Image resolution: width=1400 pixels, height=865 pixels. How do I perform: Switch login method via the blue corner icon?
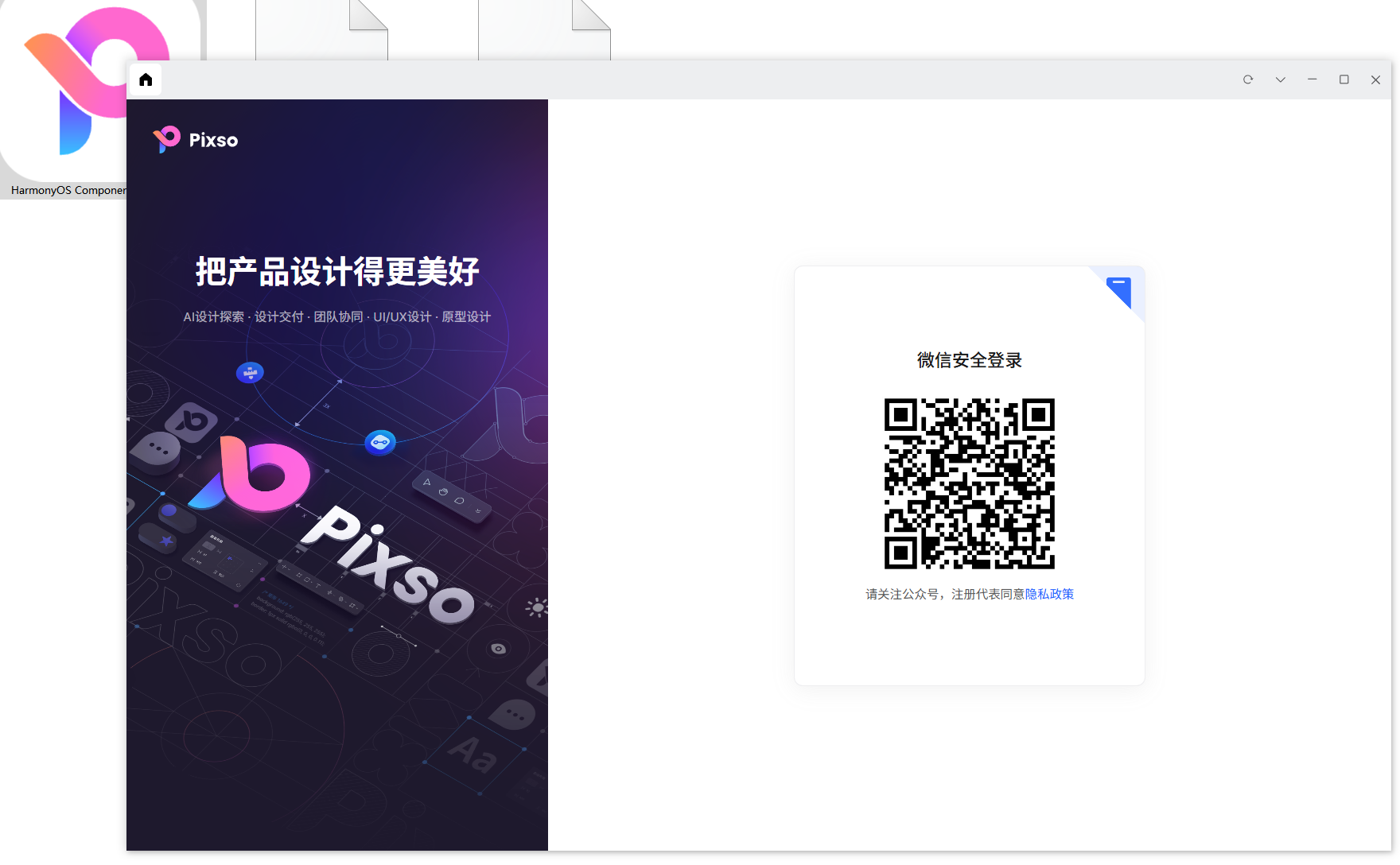pos(1118,293)
